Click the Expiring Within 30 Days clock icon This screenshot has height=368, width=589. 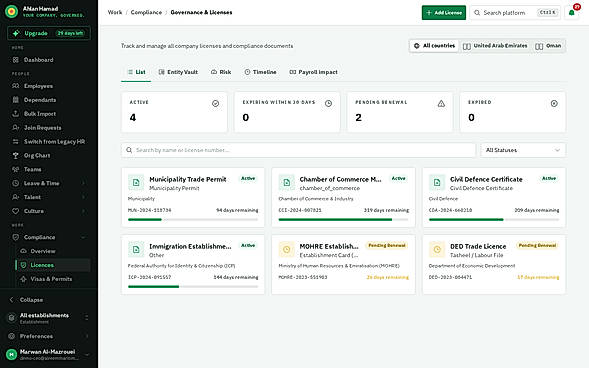pos(328,104)
